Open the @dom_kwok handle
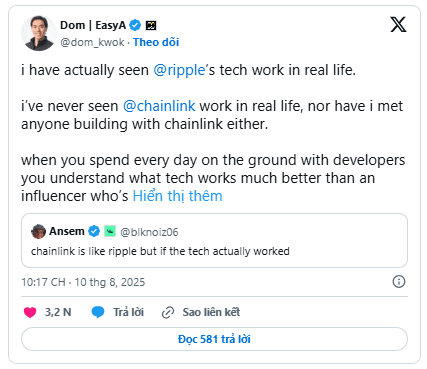The image size is (427, 369). pos(92,42)
